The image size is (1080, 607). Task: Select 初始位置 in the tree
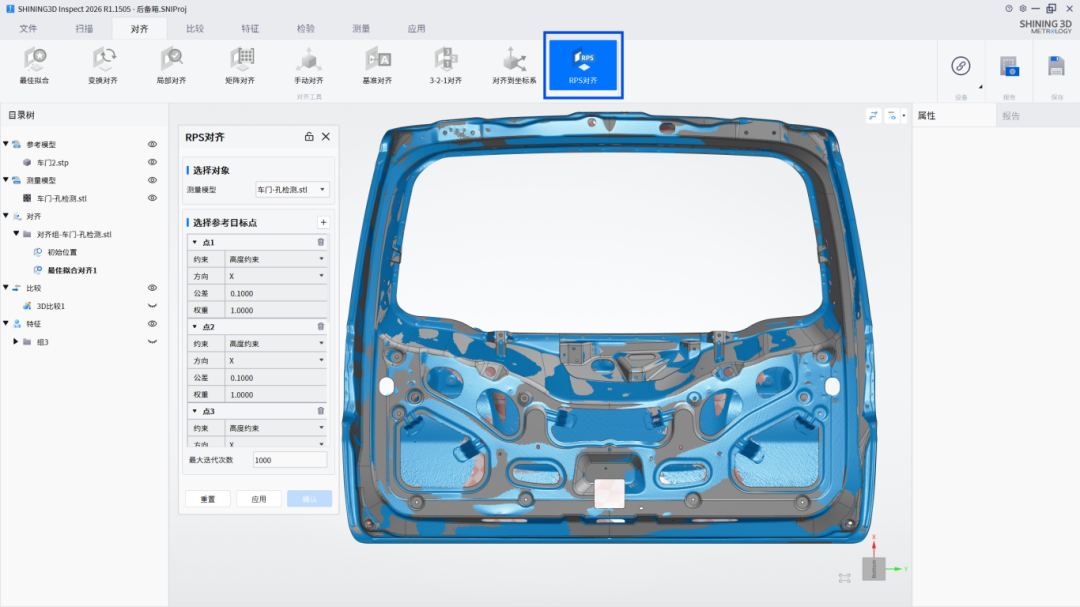tap(62, 252)
